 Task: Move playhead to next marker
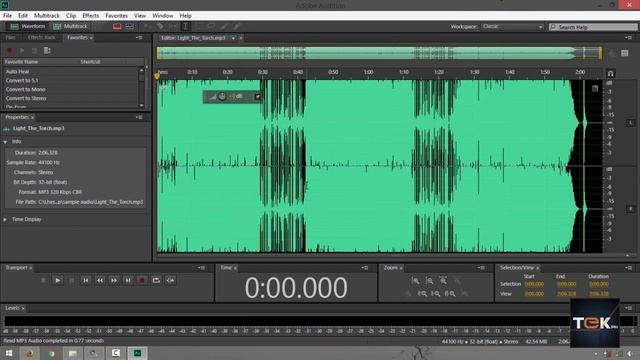click(128, 280)
